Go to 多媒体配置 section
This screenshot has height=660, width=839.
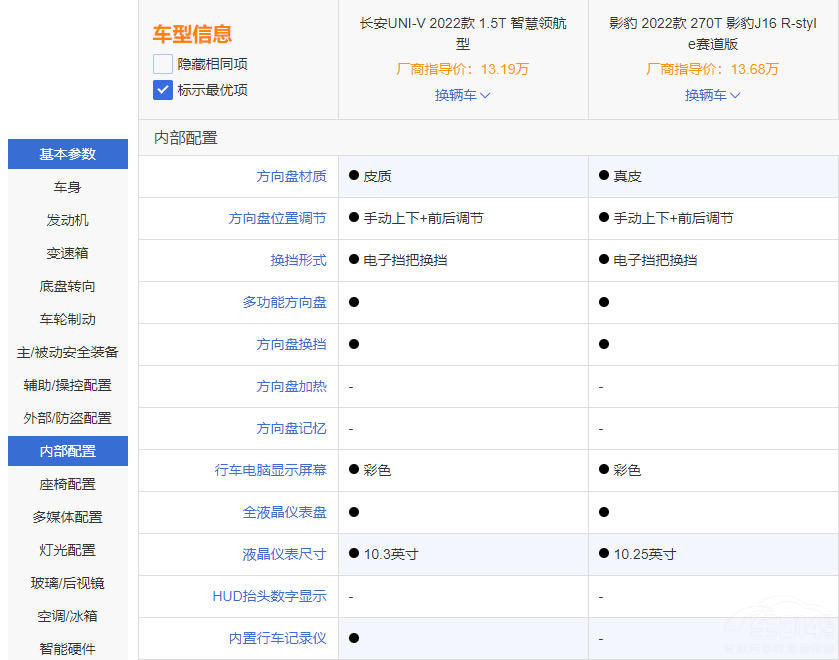coord(68,517)
